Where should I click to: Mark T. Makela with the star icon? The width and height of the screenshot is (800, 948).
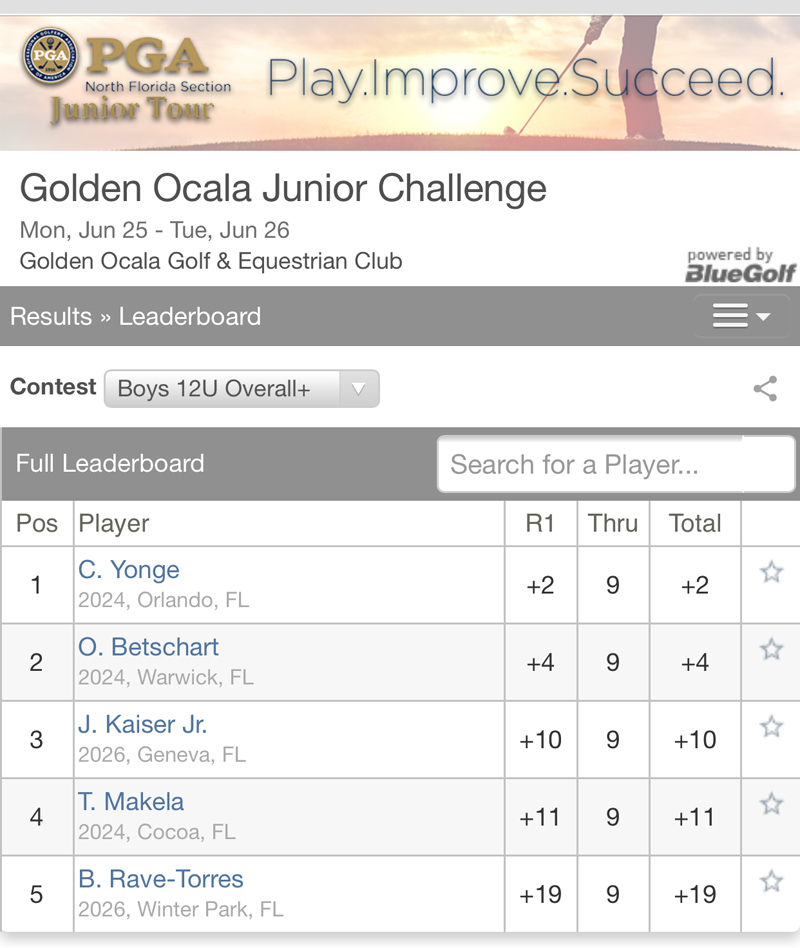771,804
